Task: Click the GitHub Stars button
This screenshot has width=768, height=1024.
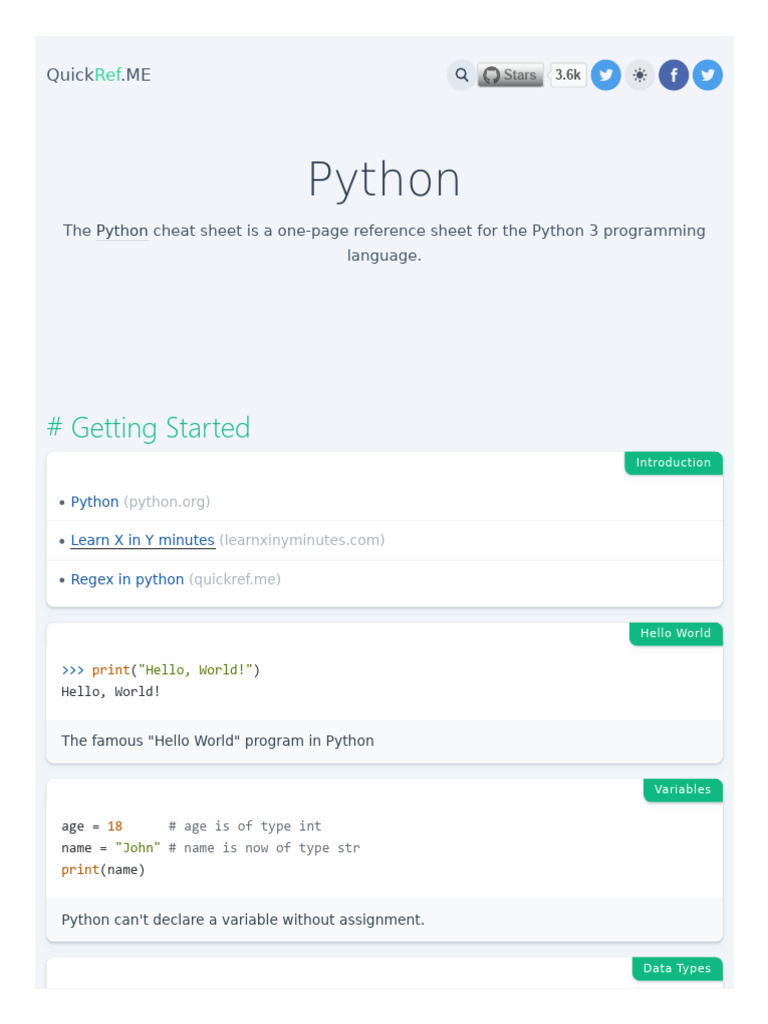Action: pyautogui.click(x=510, y=75)
